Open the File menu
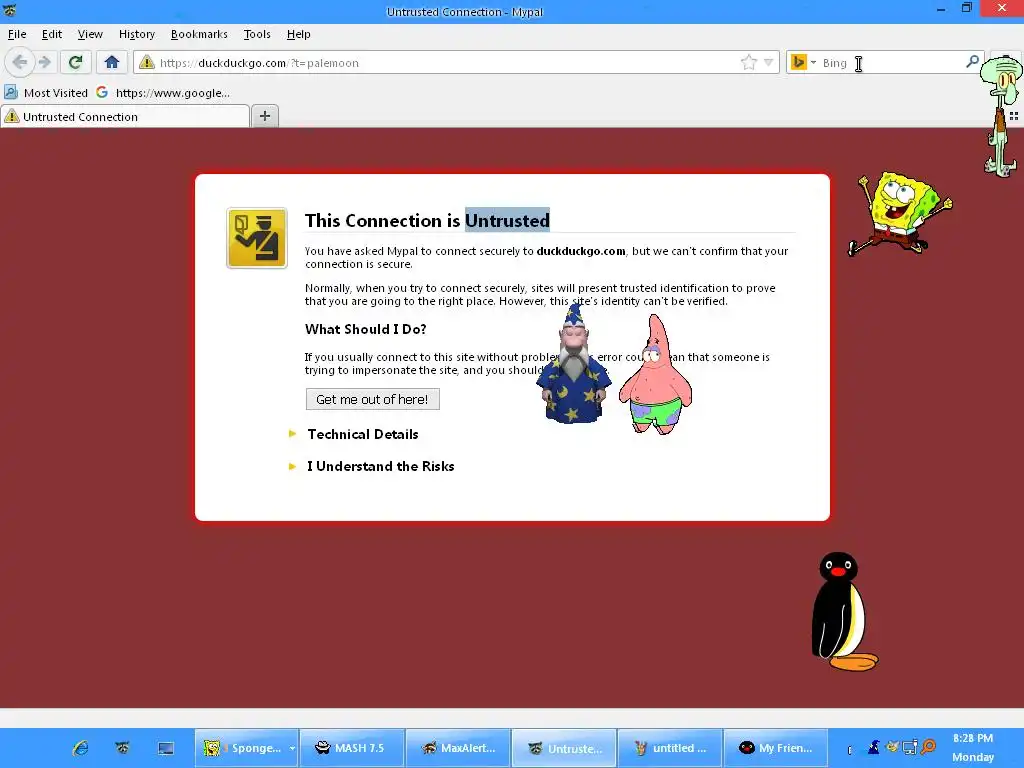 click(17, 34)
